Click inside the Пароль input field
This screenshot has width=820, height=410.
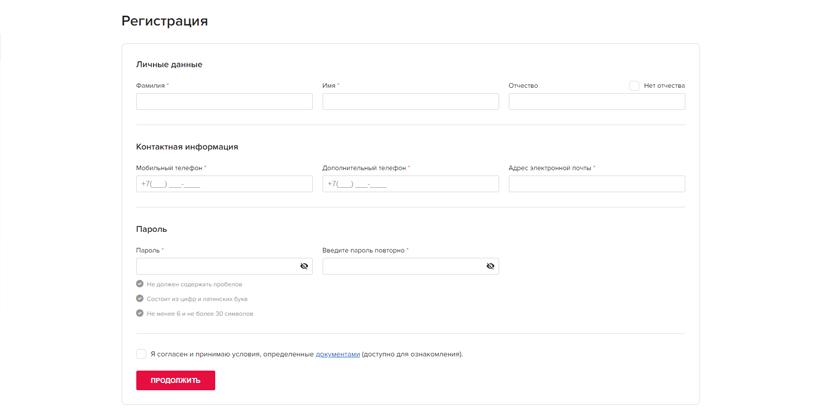point(215,266)
